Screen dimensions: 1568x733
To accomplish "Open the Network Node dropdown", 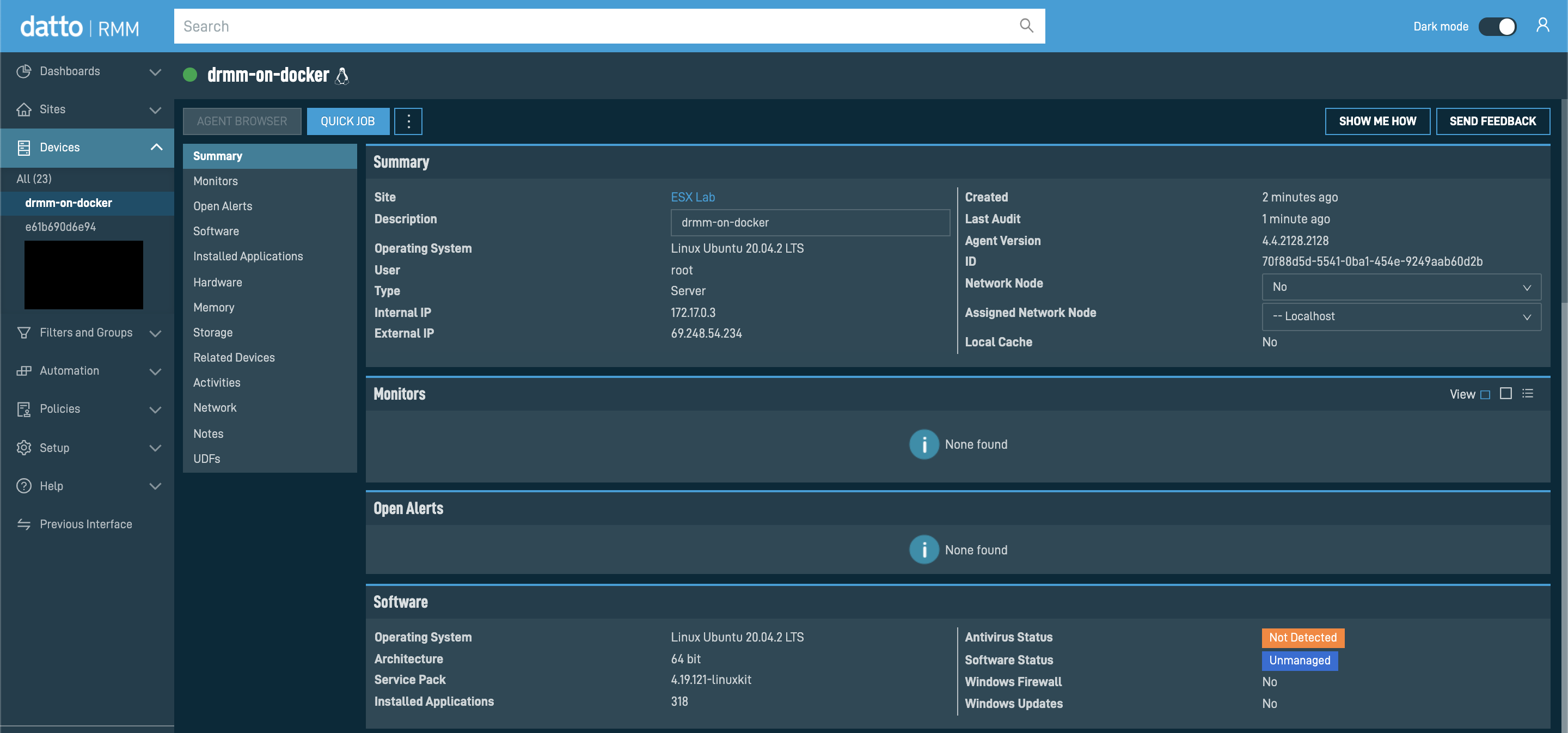I will tap(1401, 287).
